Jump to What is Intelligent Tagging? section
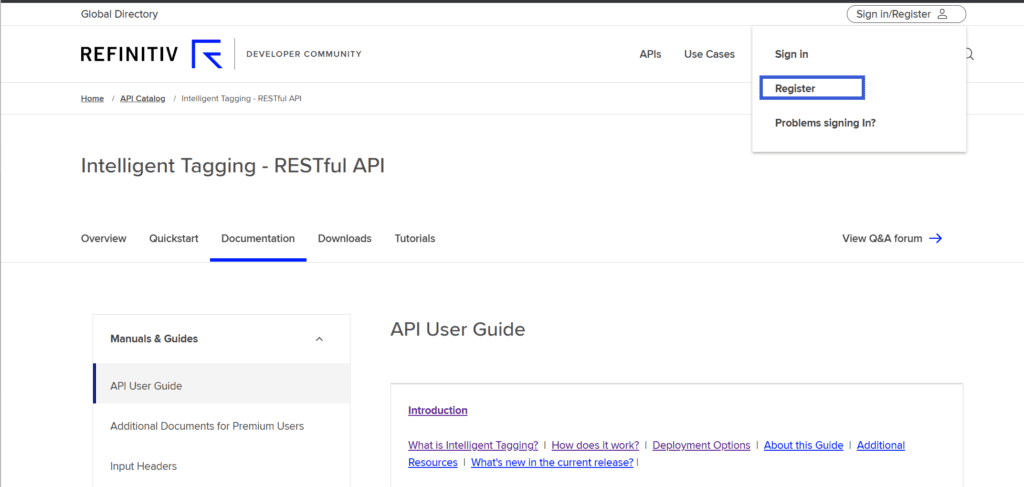The height and width of the screenshot is (487, 1024). 472,445
